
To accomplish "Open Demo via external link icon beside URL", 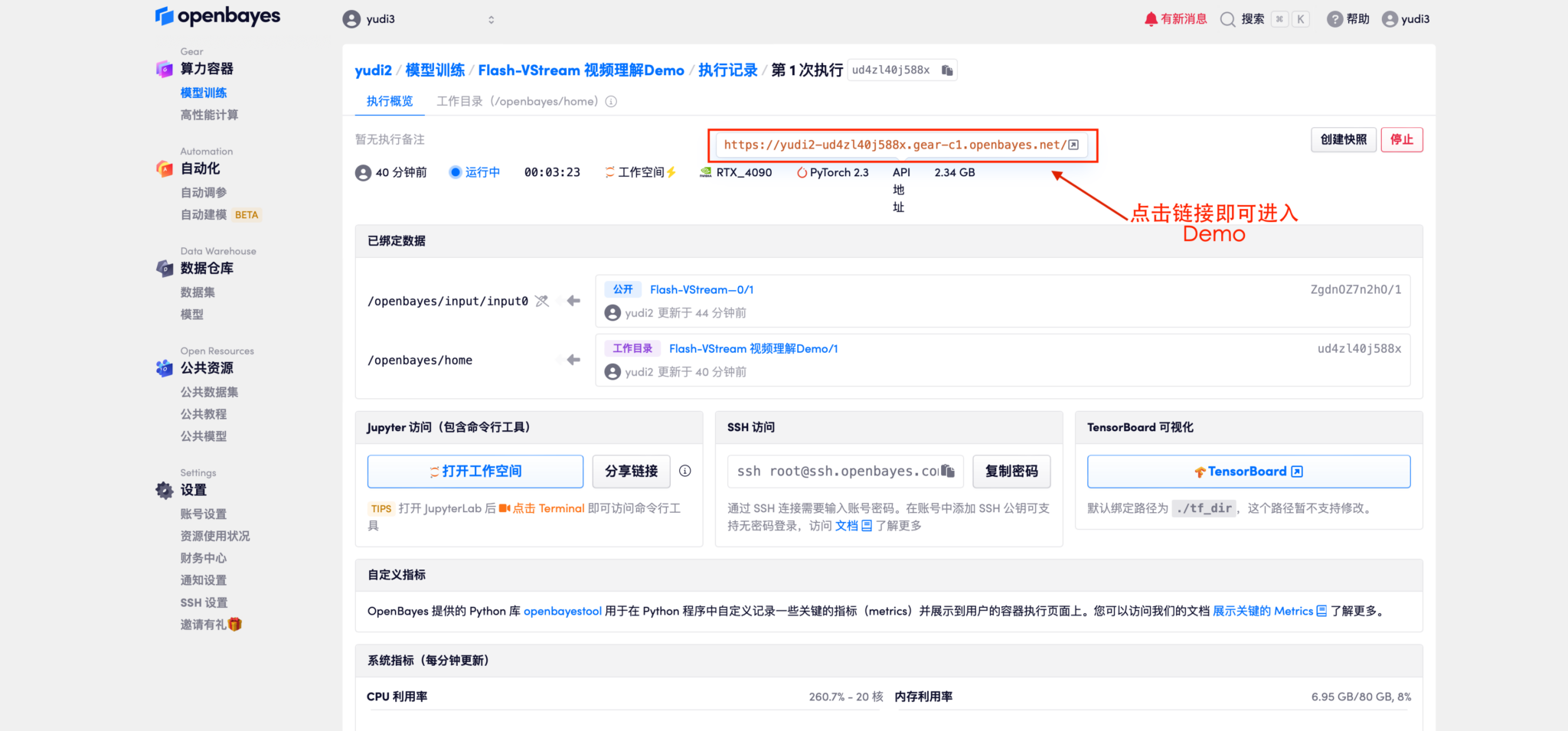I will (x=1074, y=143).
